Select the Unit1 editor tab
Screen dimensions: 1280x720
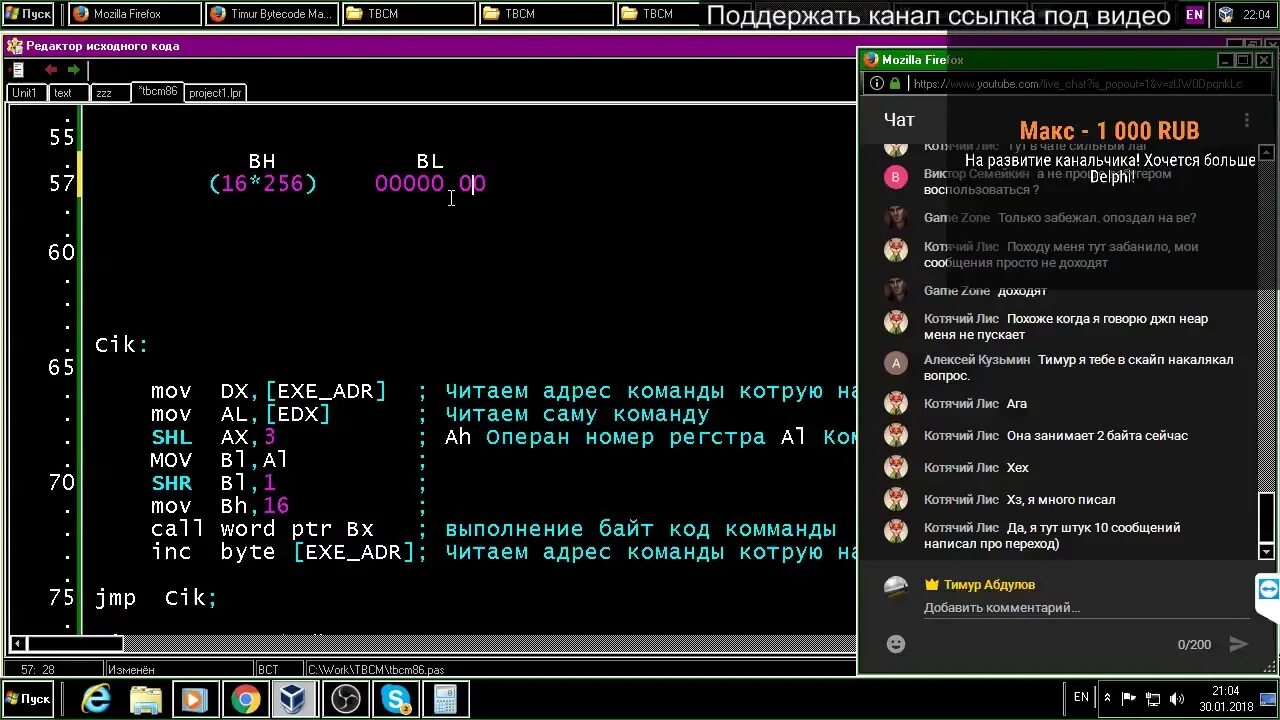(x=26, y=92)
